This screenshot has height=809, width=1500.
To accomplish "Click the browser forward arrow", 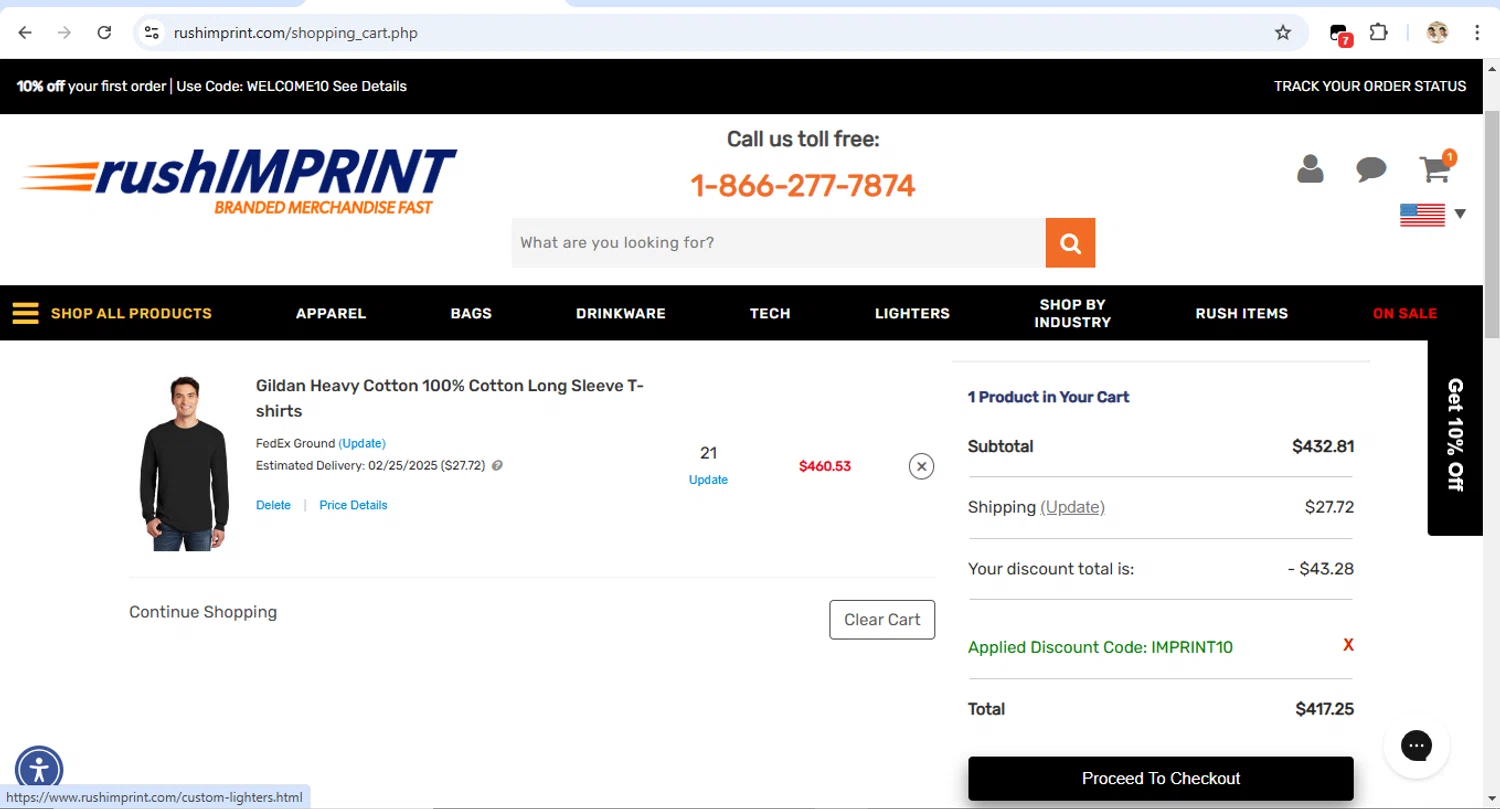I will (64, 33).
